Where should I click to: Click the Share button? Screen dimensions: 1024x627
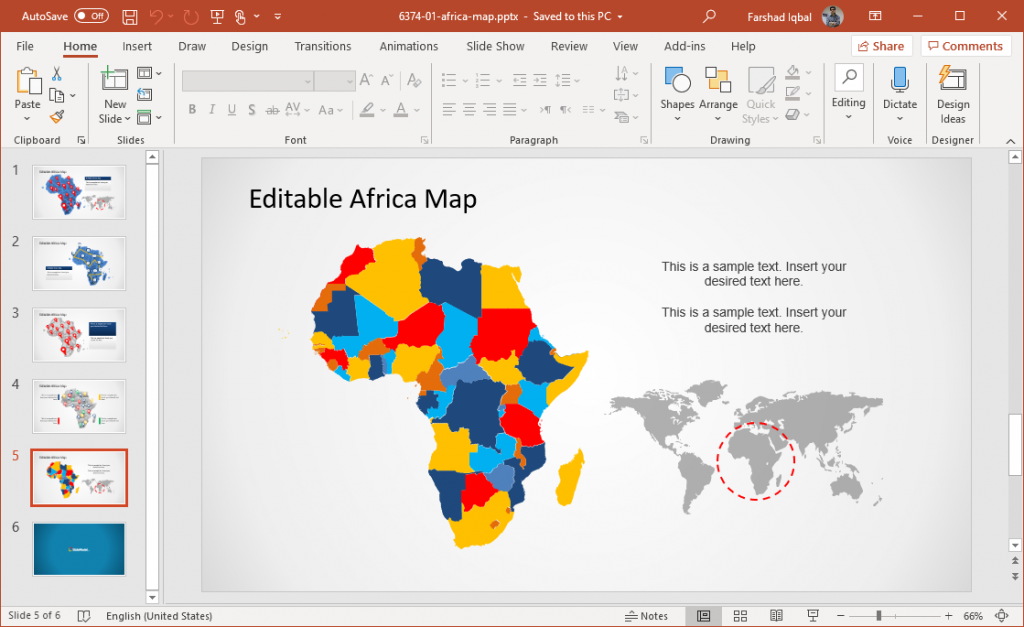click(x=881, y=46)
